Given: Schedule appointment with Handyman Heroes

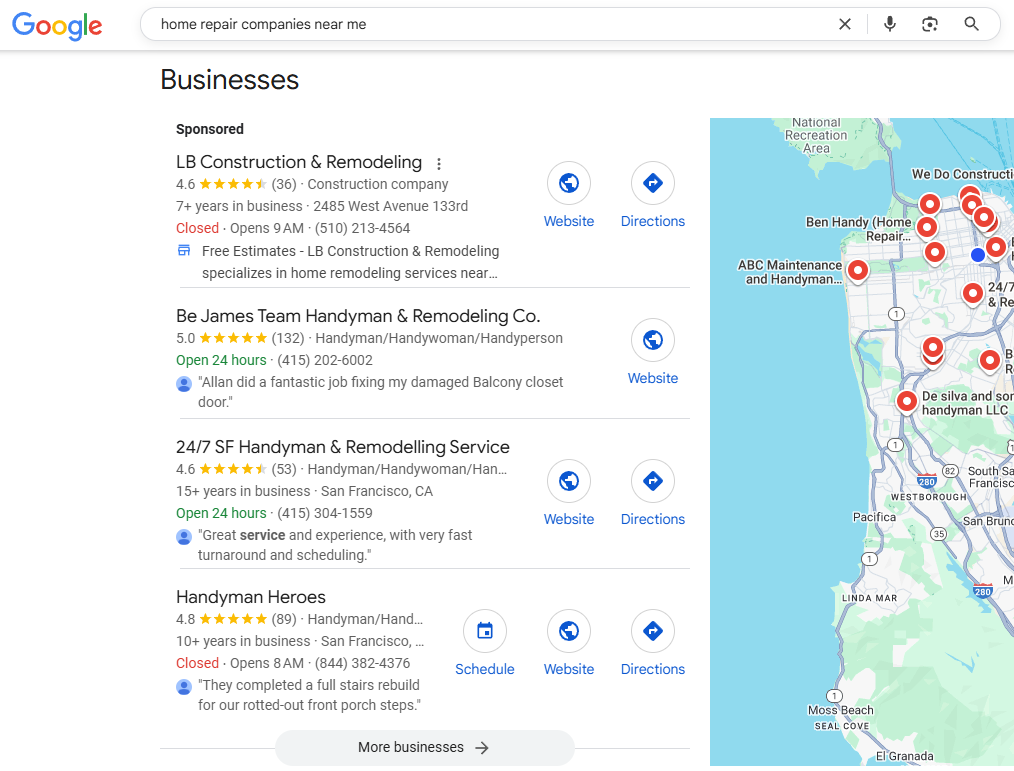Looking at the screenshot, I should (485, 631).
